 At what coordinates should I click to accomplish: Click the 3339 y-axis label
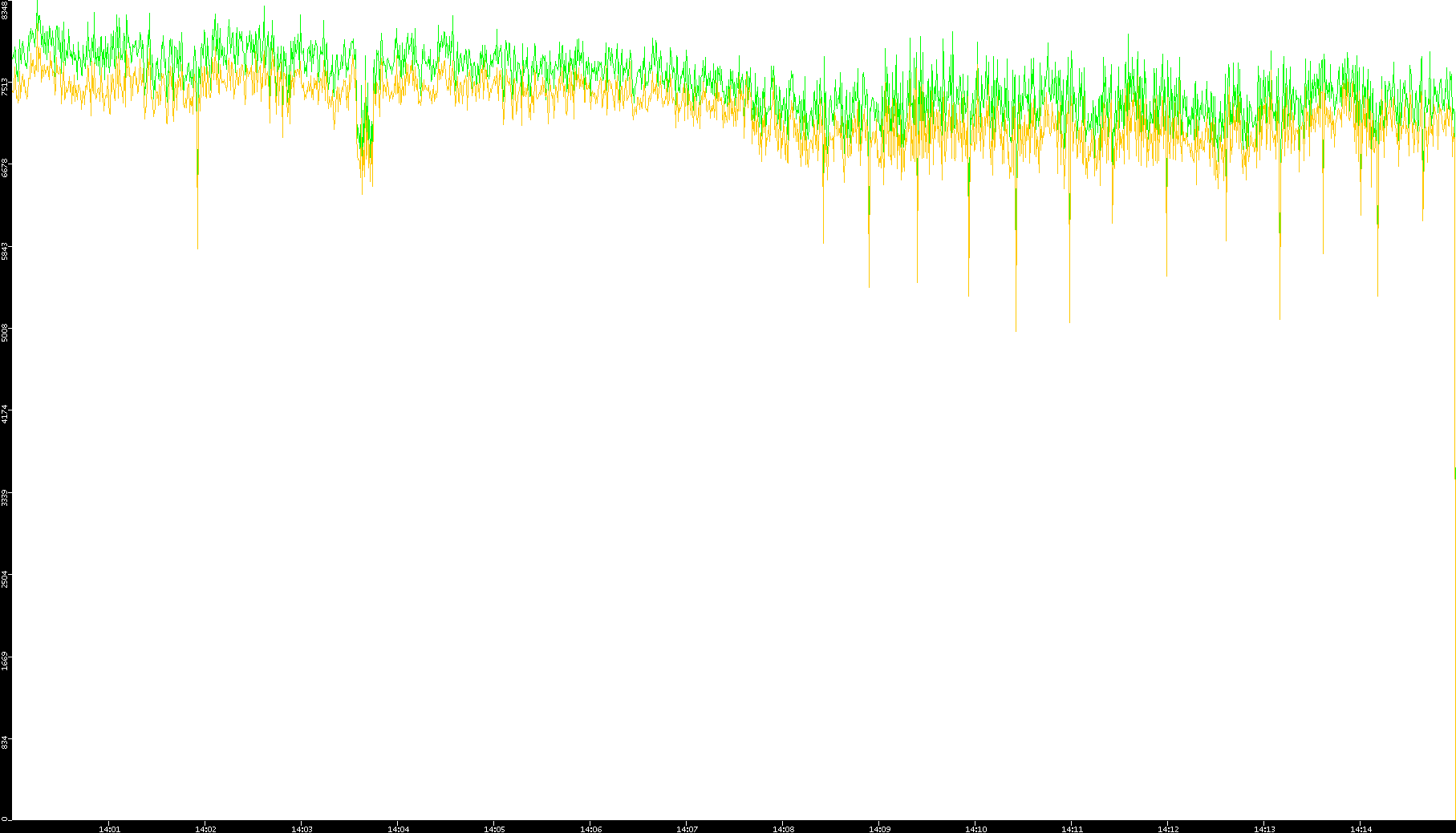(x=5, y=497)
